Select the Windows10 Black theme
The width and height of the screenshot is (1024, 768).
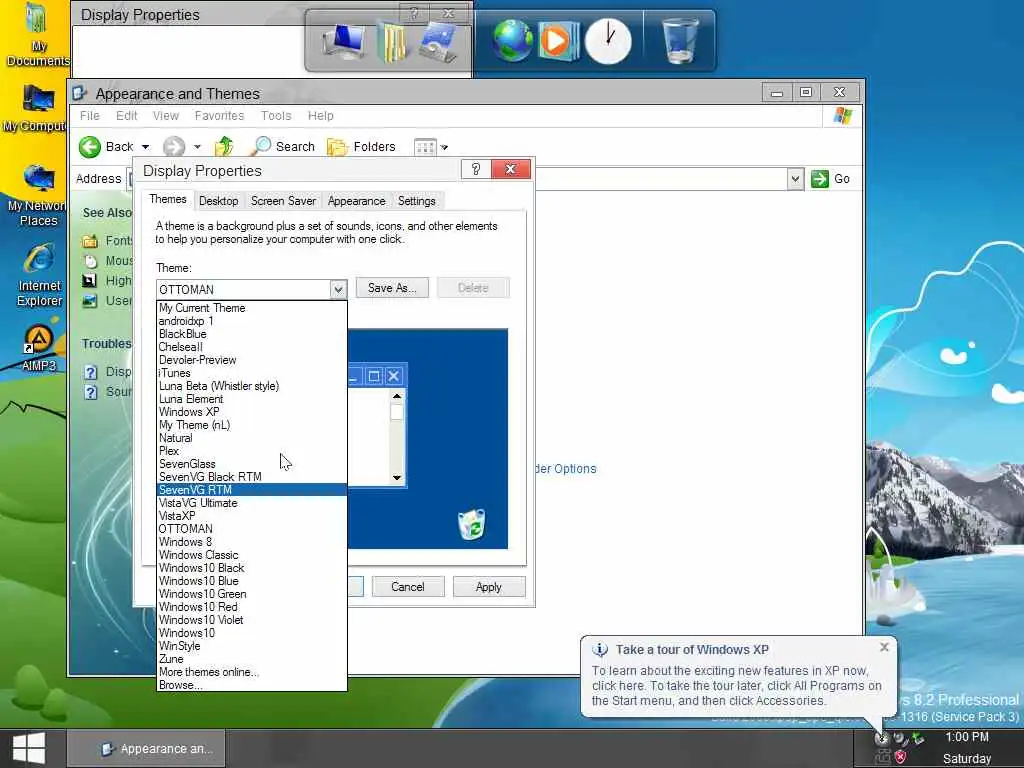(252, 568)
